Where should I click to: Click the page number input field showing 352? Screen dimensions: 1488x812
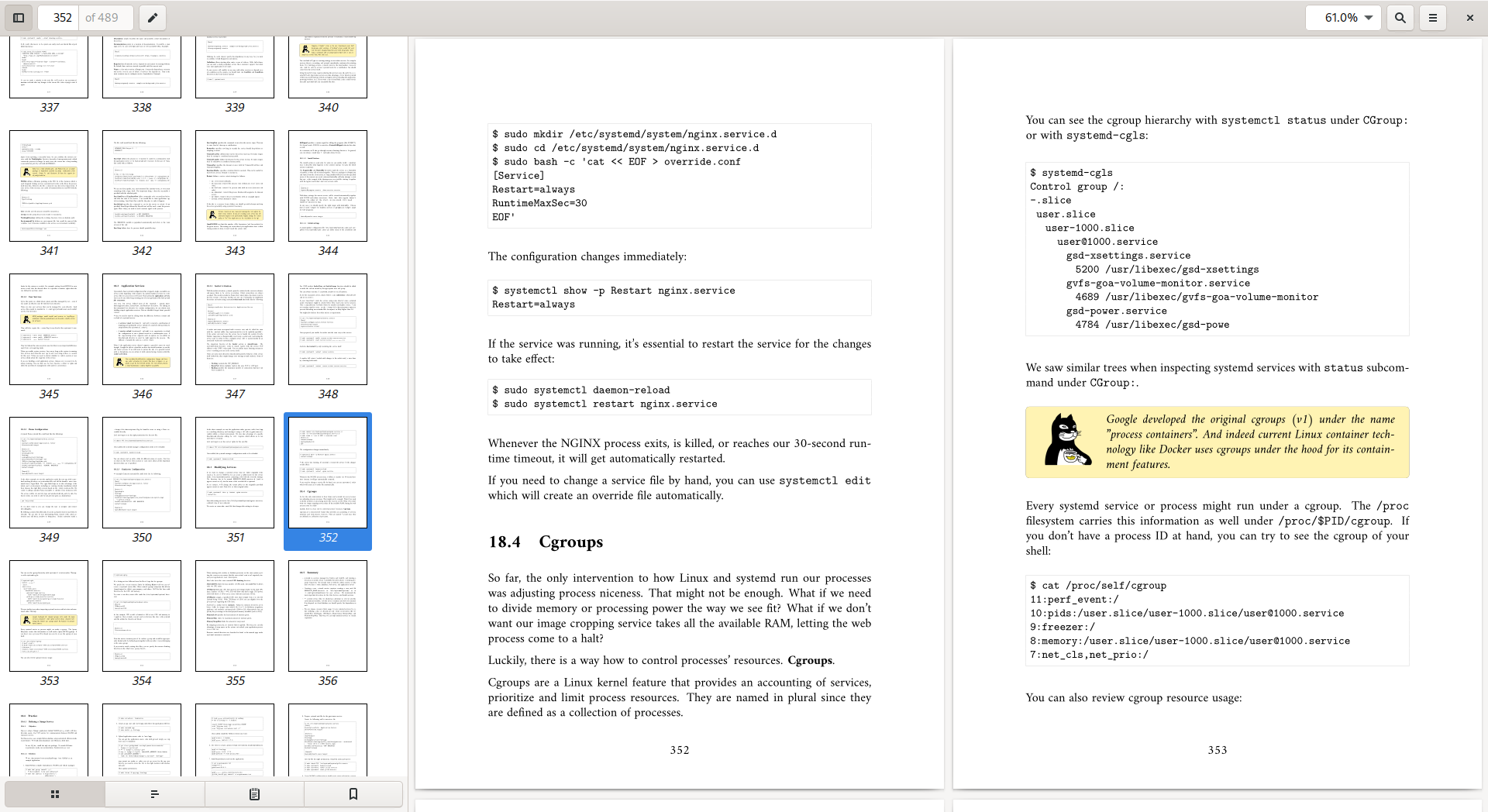(x=59, y=18)
